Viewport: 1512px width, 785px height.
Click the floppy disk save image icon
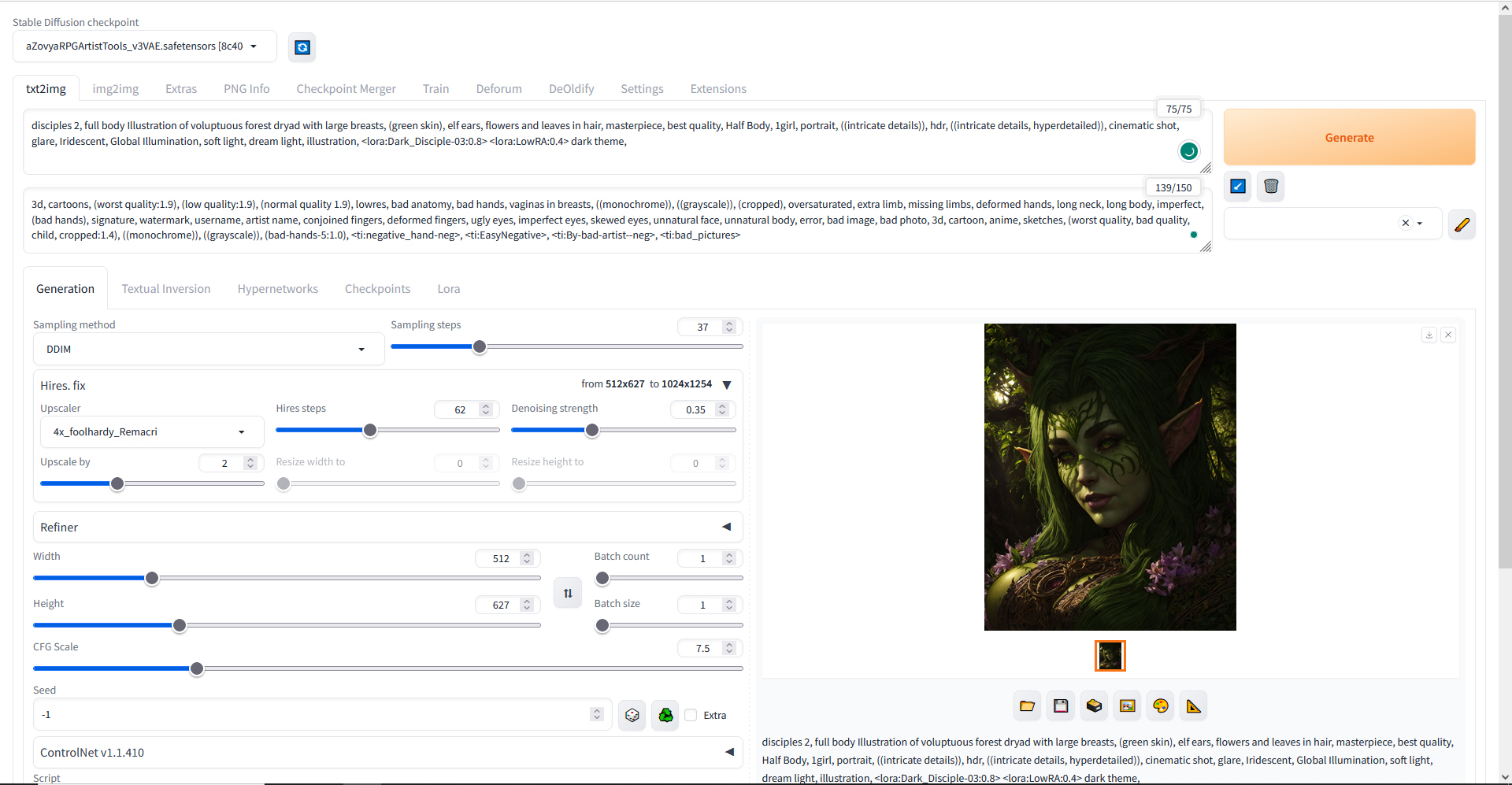pyautogui.click(x=1061, y=705)
